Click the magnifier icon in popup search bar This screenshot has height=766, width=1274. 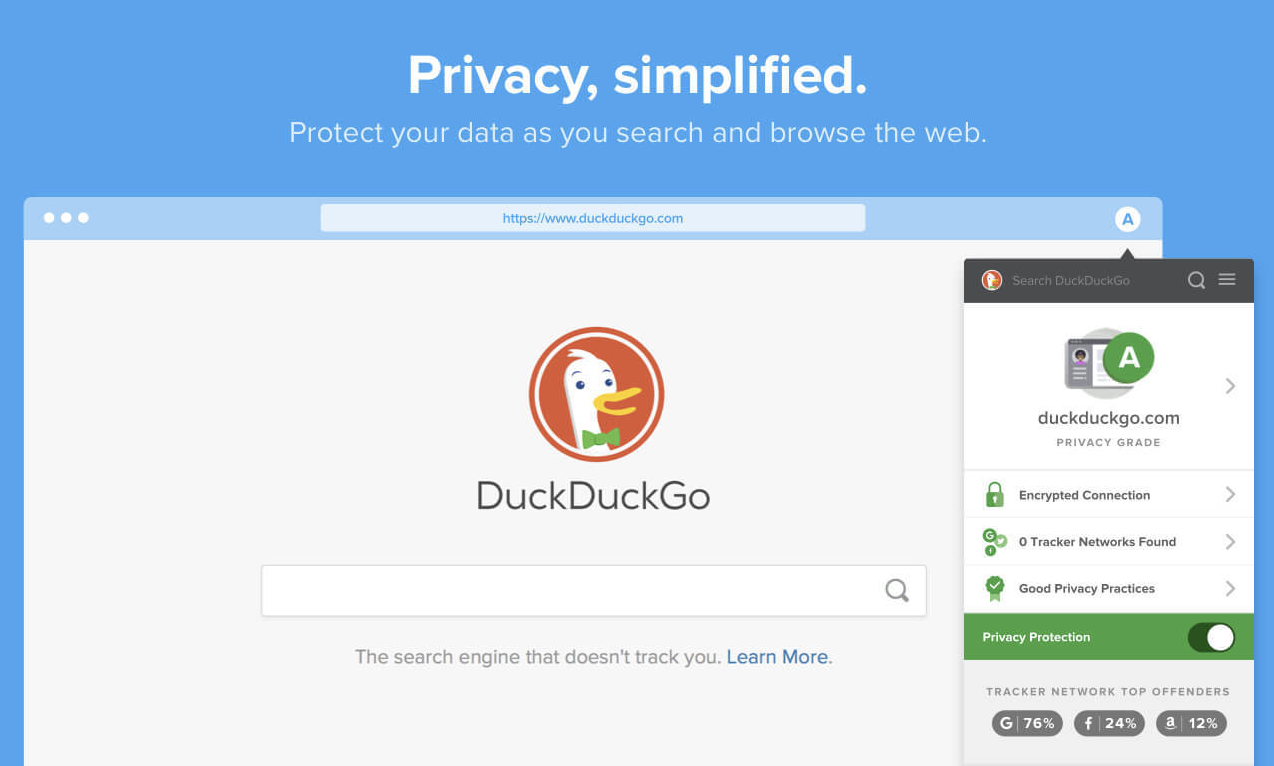tap(1196, 280)
